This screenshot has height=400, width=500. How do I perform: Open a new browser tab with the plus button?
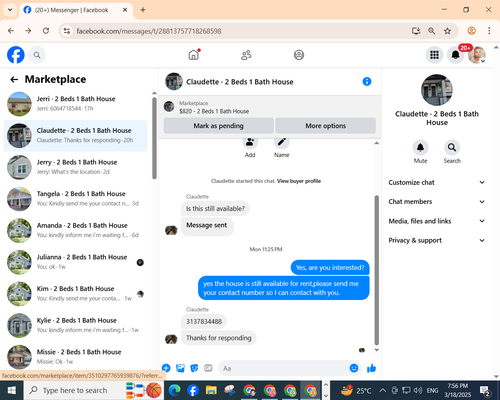143,10
